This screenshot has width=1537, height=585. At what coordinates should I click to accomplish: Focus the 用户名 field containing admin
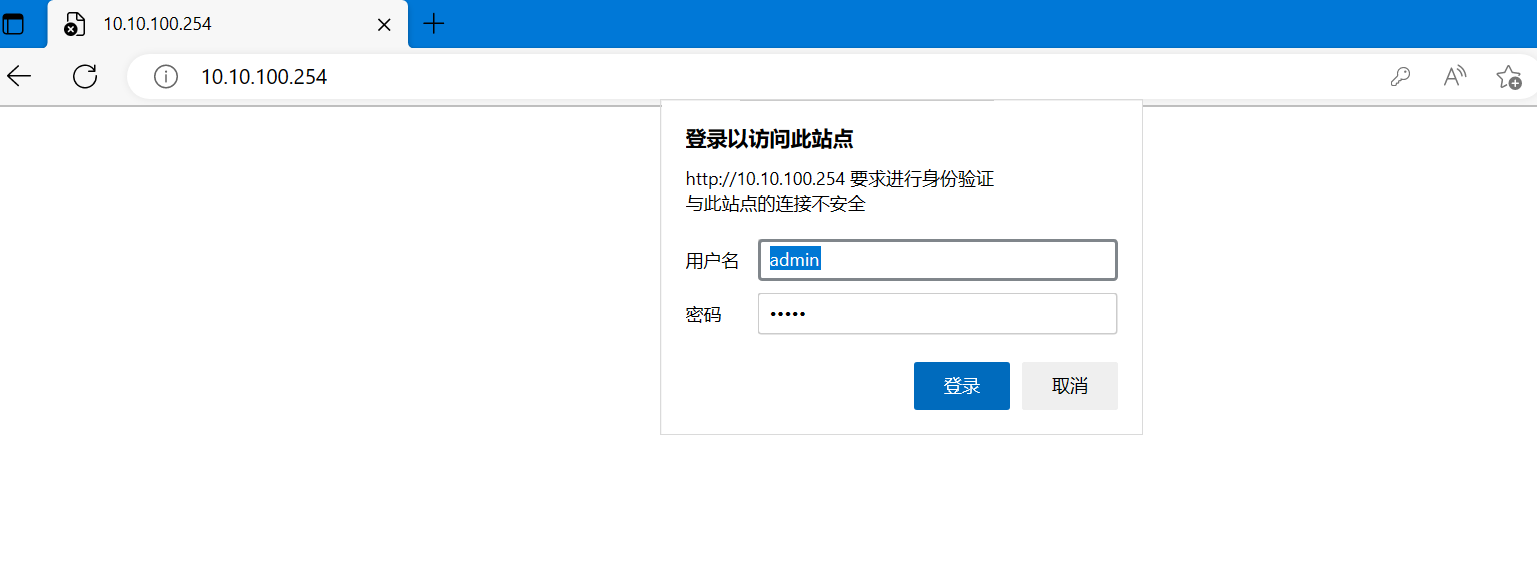[x=937, y=260]
